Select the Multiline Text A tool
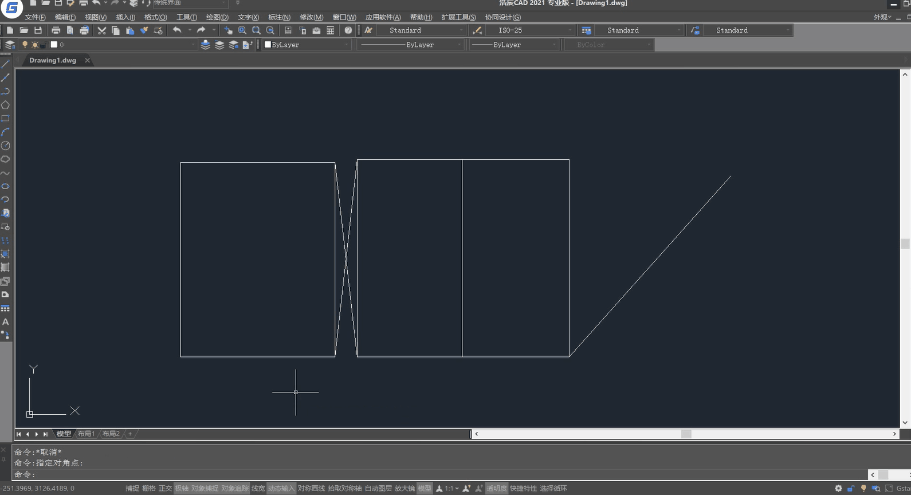911x495 pixels. pyautogui.click(x=5, y=322)
